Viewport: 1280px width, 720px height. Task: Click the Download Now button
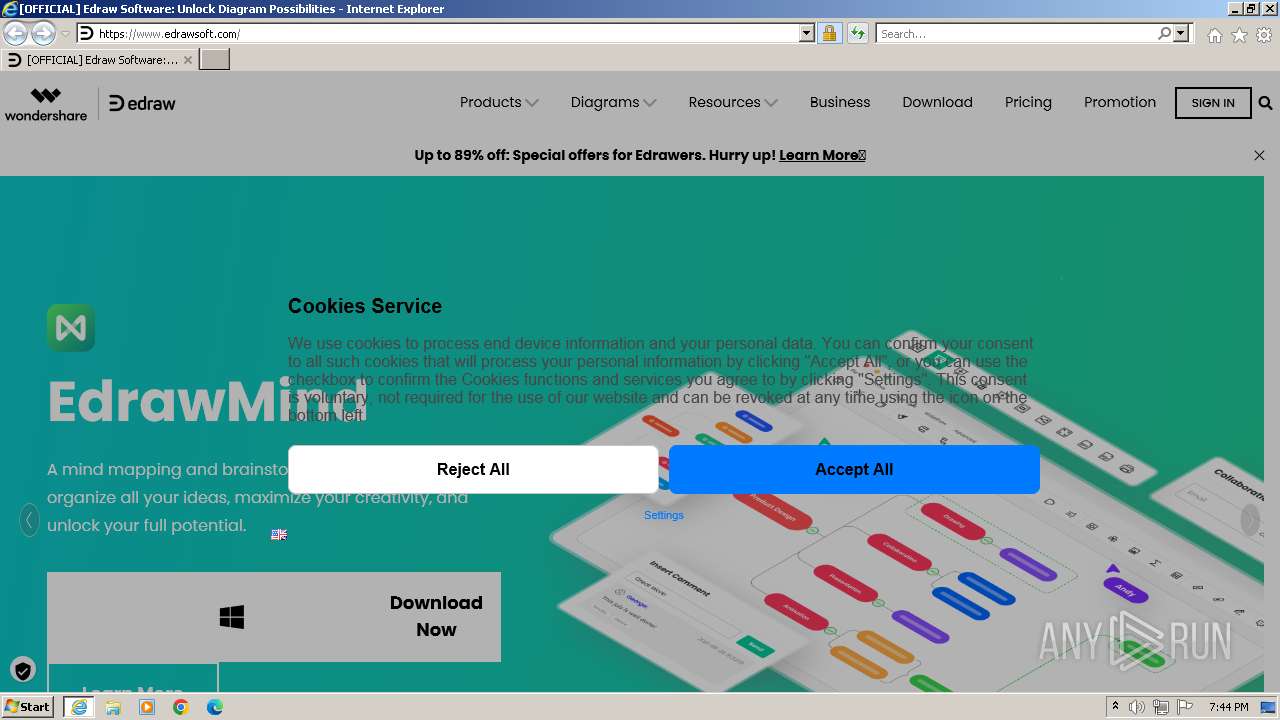click(274, 617)
